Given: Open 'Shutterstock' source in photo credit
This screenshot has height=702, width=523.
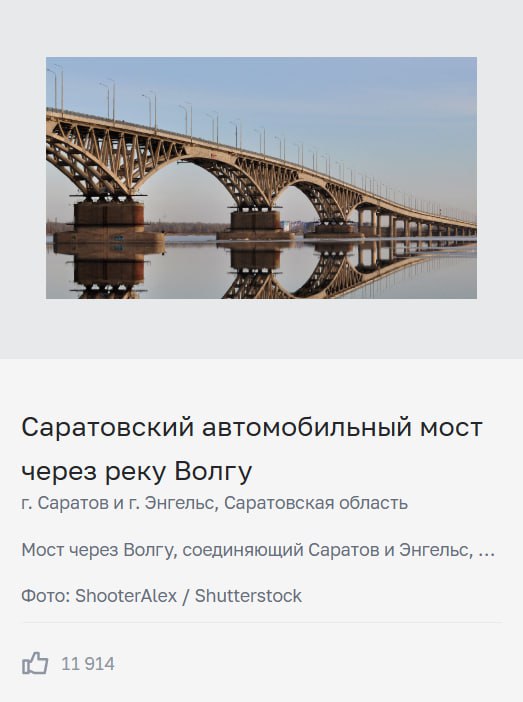Looking at the screenshot, I should (249, 596).
